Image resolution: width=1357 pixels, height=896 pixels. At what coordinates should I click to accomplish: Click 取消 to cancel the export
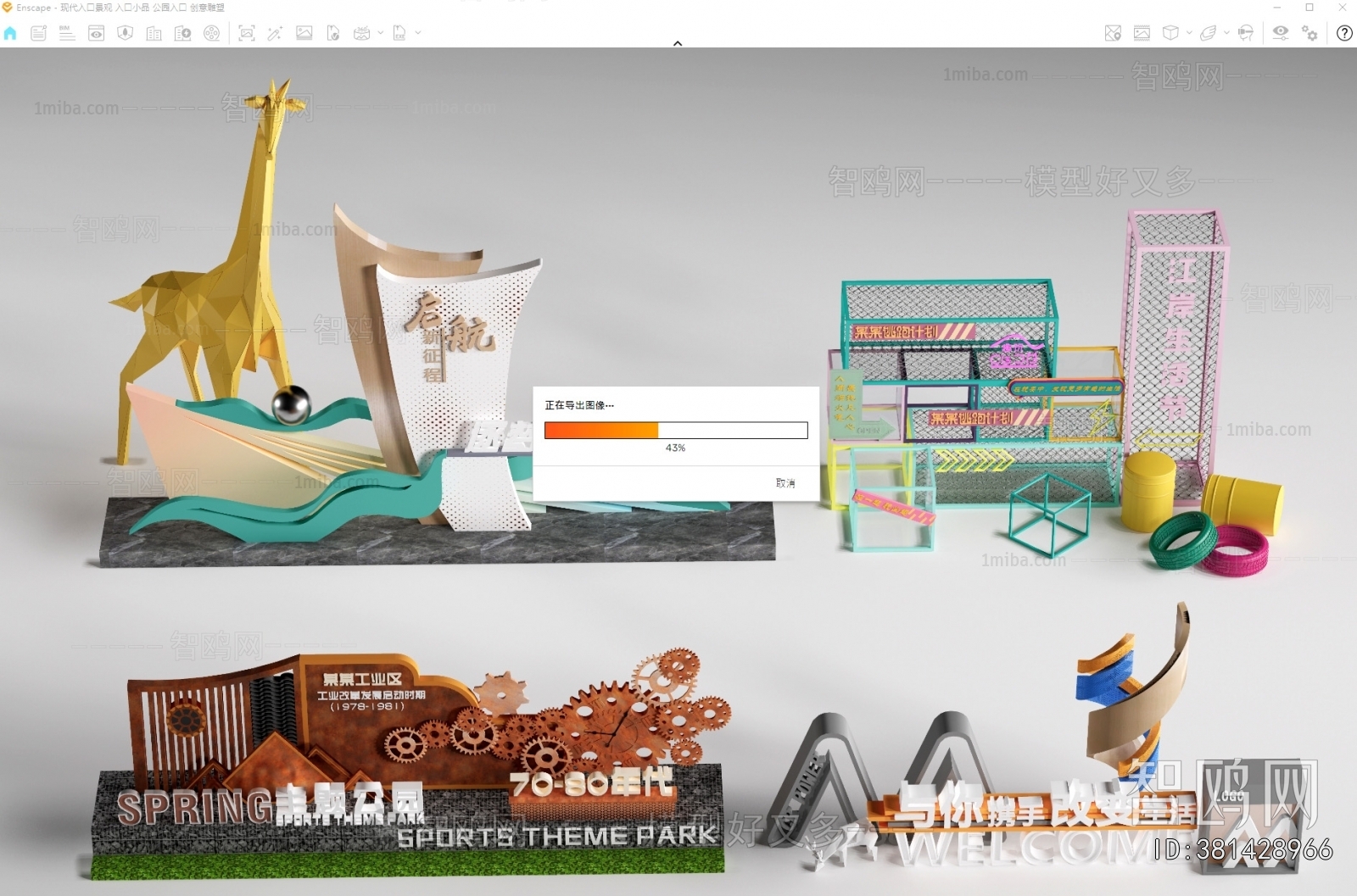[785, 483]
